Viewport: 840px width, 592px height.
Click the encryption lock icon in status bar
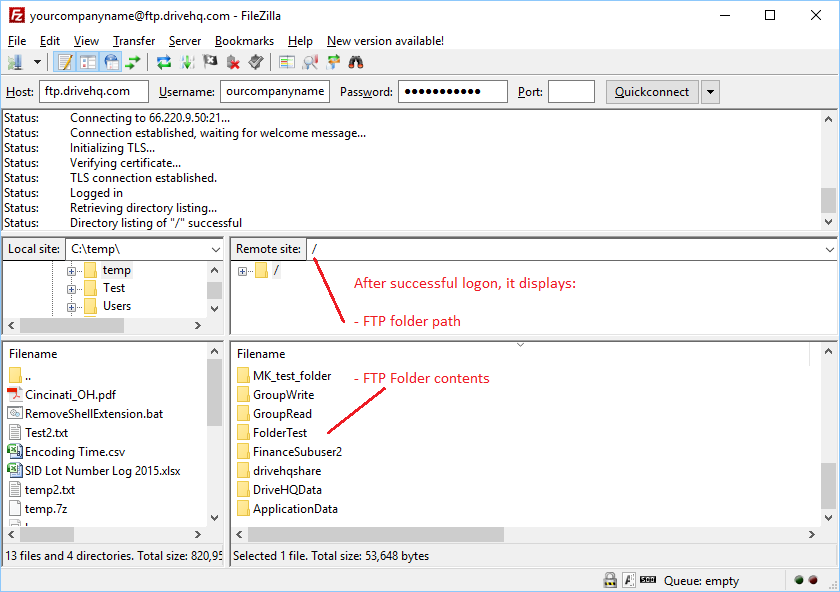tap(609, 580)
